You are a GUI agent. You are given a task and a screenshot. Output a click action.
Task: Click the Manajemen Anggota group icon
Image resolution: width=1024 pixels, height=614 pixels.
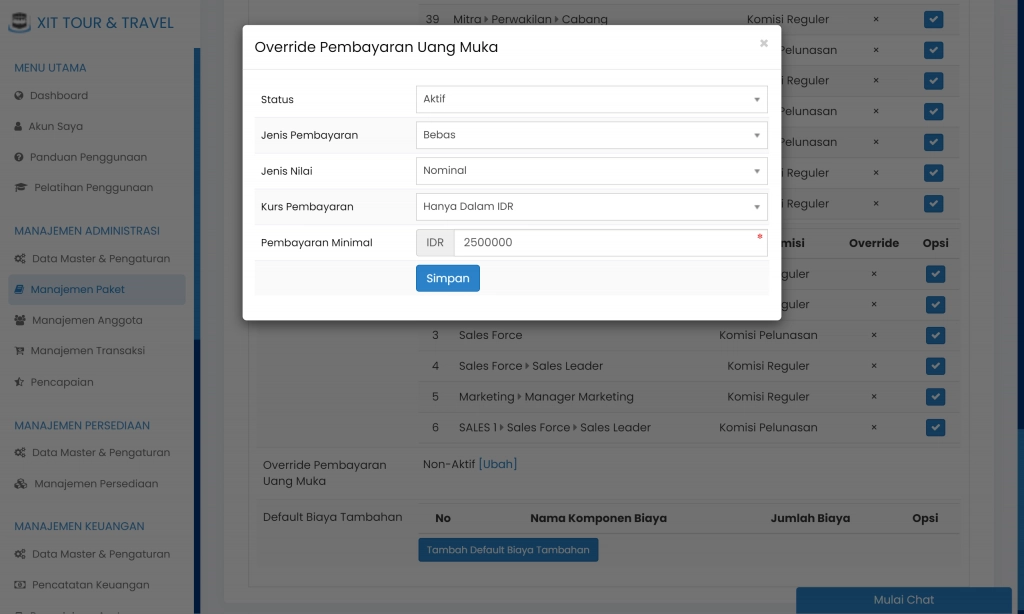pos(21,321)
